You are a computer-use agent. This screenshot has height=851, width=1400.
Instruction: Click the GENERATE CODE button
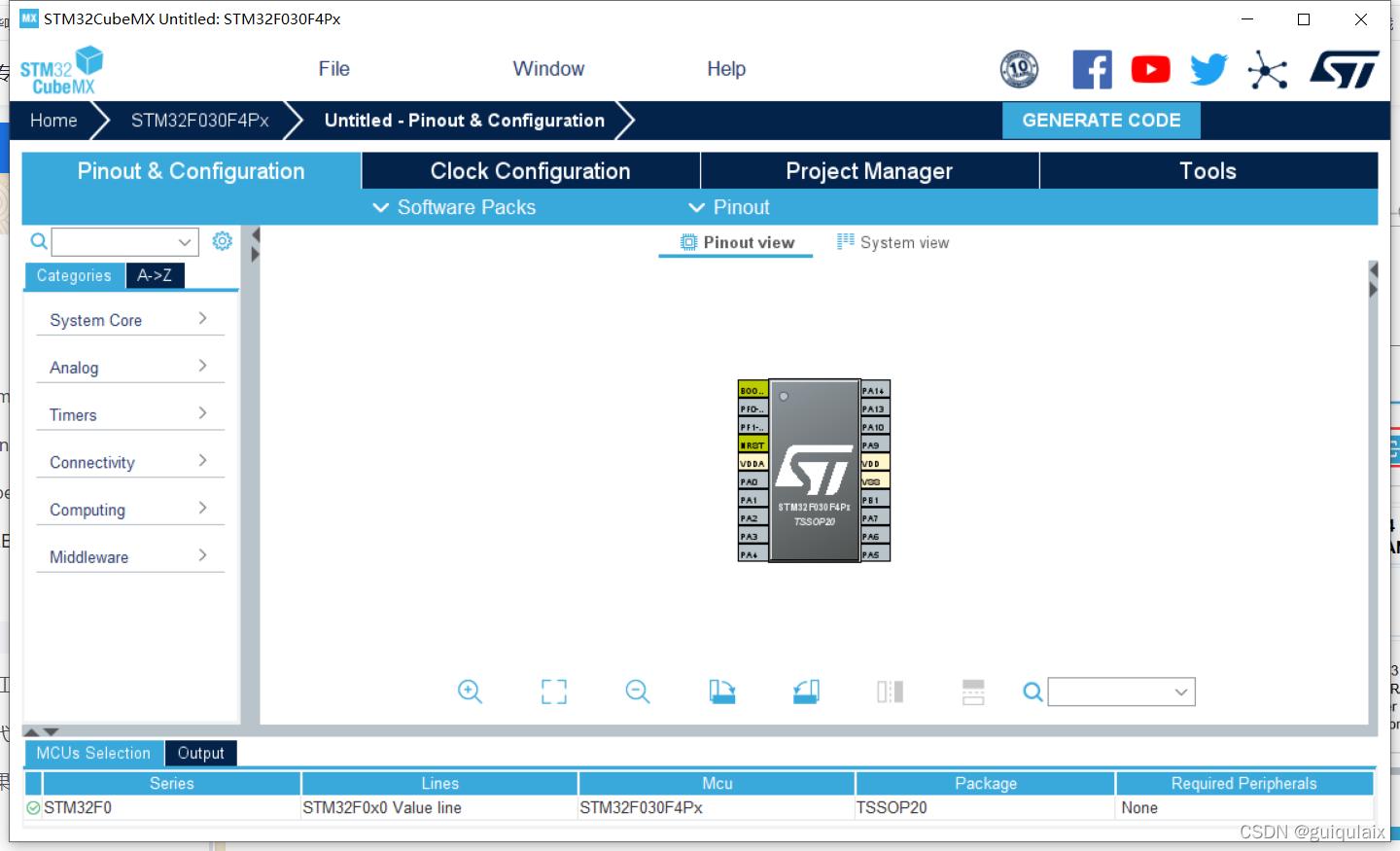click(1102, 121)
